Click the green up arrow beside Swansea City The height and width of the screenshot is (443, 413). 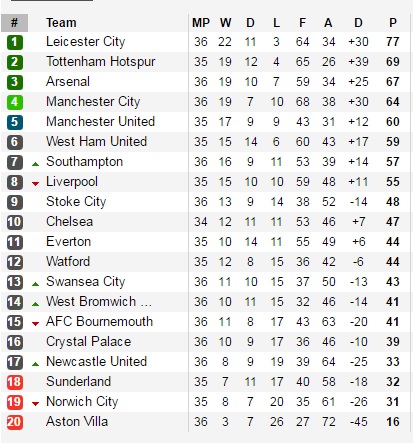click(x=35, y=284)
